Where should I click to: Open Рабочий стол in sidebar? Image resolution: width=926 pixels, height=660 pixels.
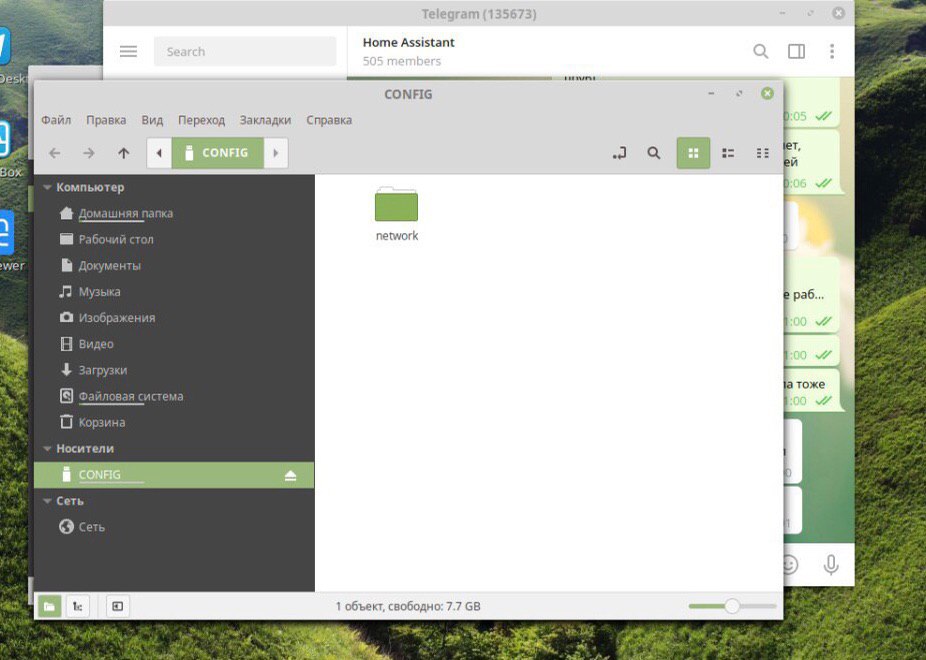coord(174,239)
